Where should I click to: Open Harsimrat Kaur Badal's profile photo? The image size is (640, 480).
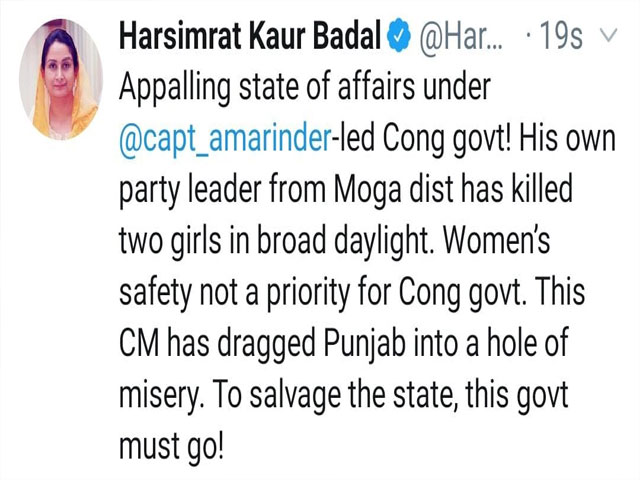[61, 79]
